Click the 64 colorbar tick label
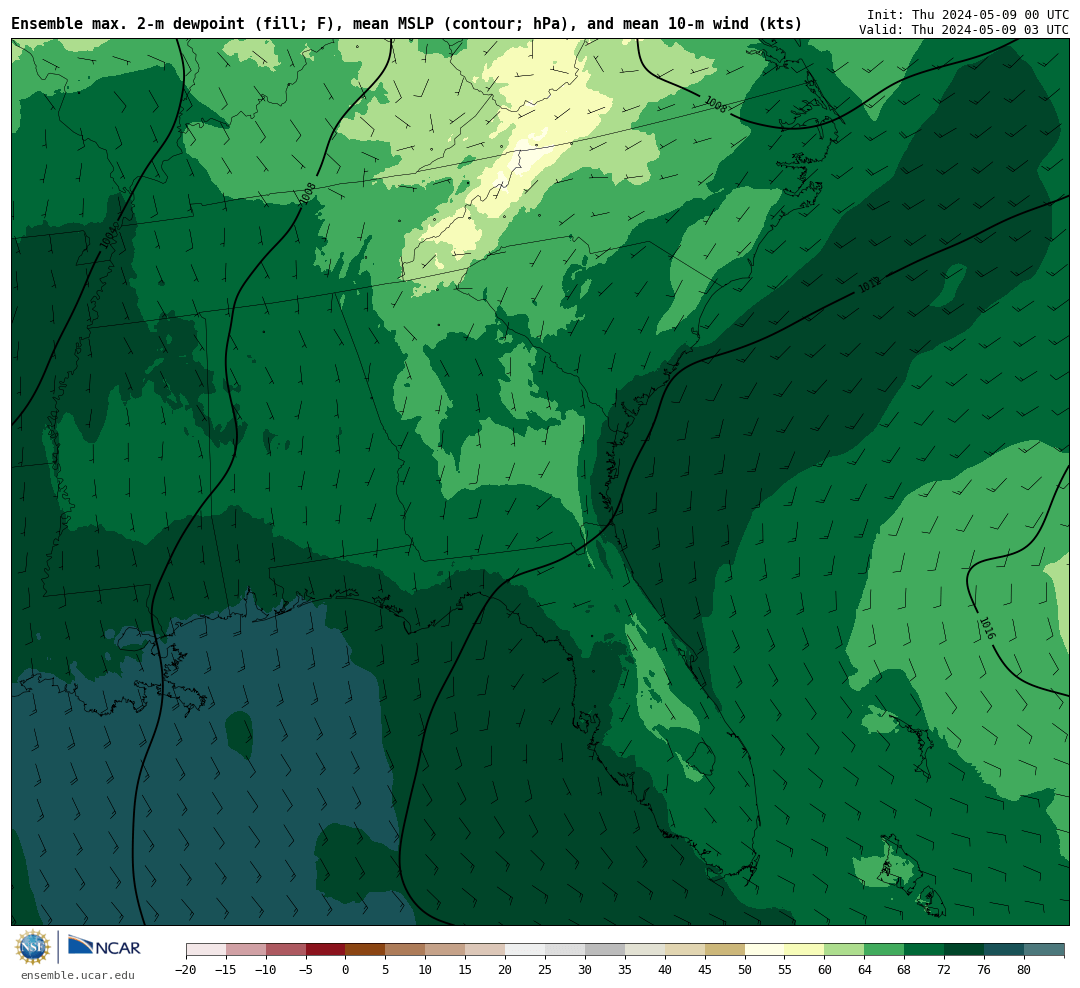This screenshot has height=988, width=1080. coord(865,970)
